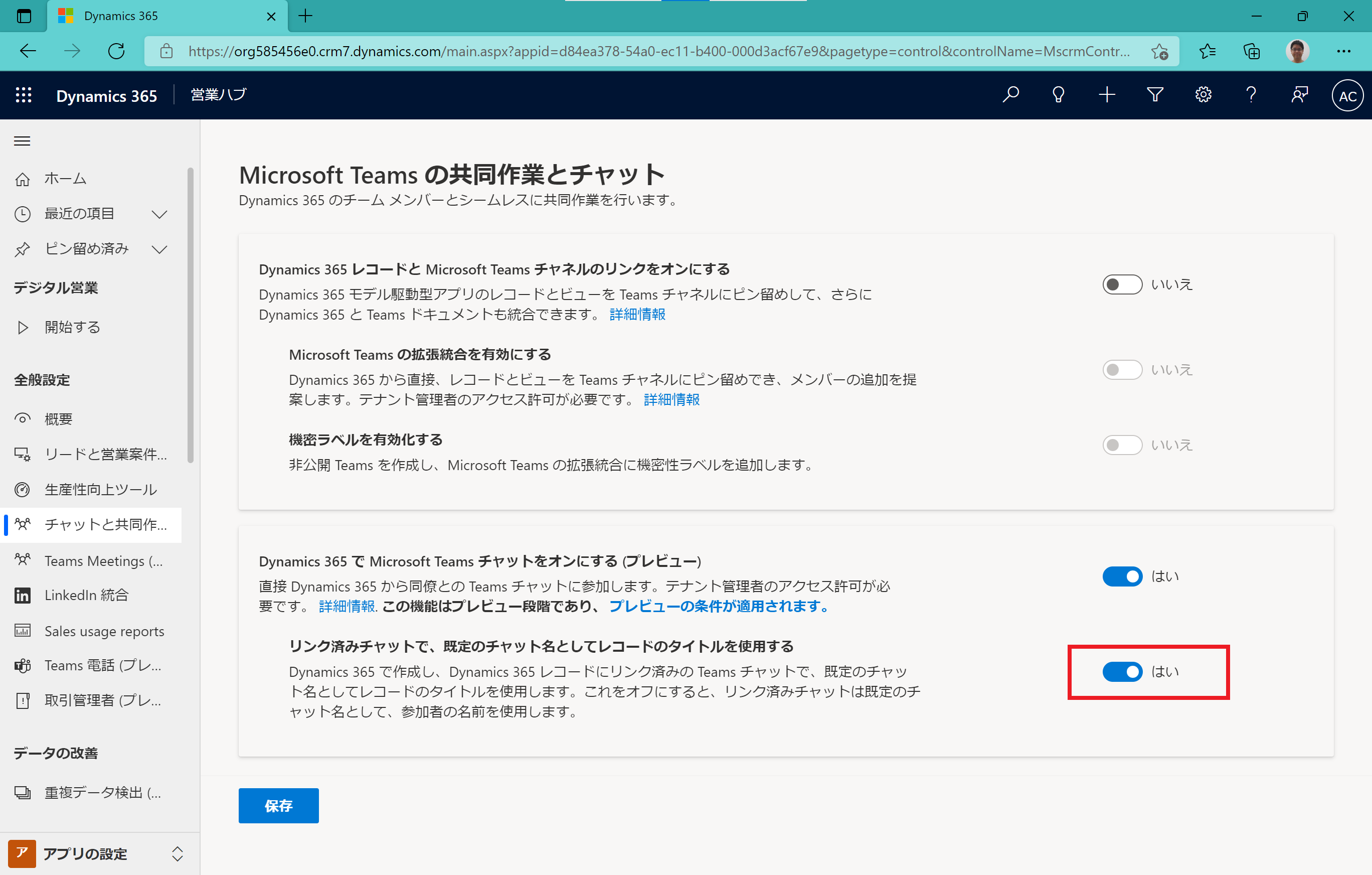Click the address bar URL field
This screenshot has width=1372, height=875.
658,51
